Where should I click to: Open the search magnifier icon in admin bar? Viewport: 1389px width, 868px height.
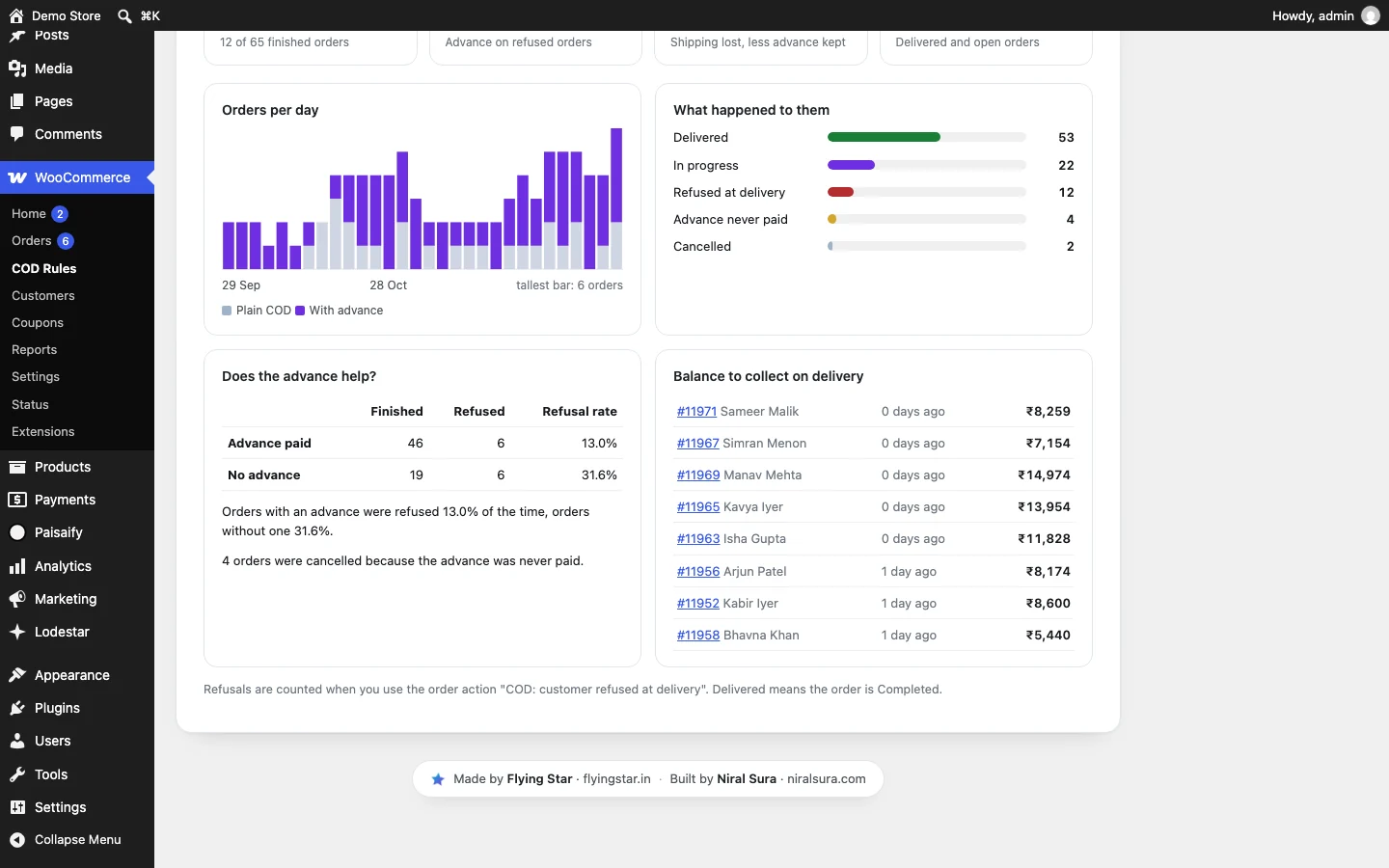(x=124, y=15)
